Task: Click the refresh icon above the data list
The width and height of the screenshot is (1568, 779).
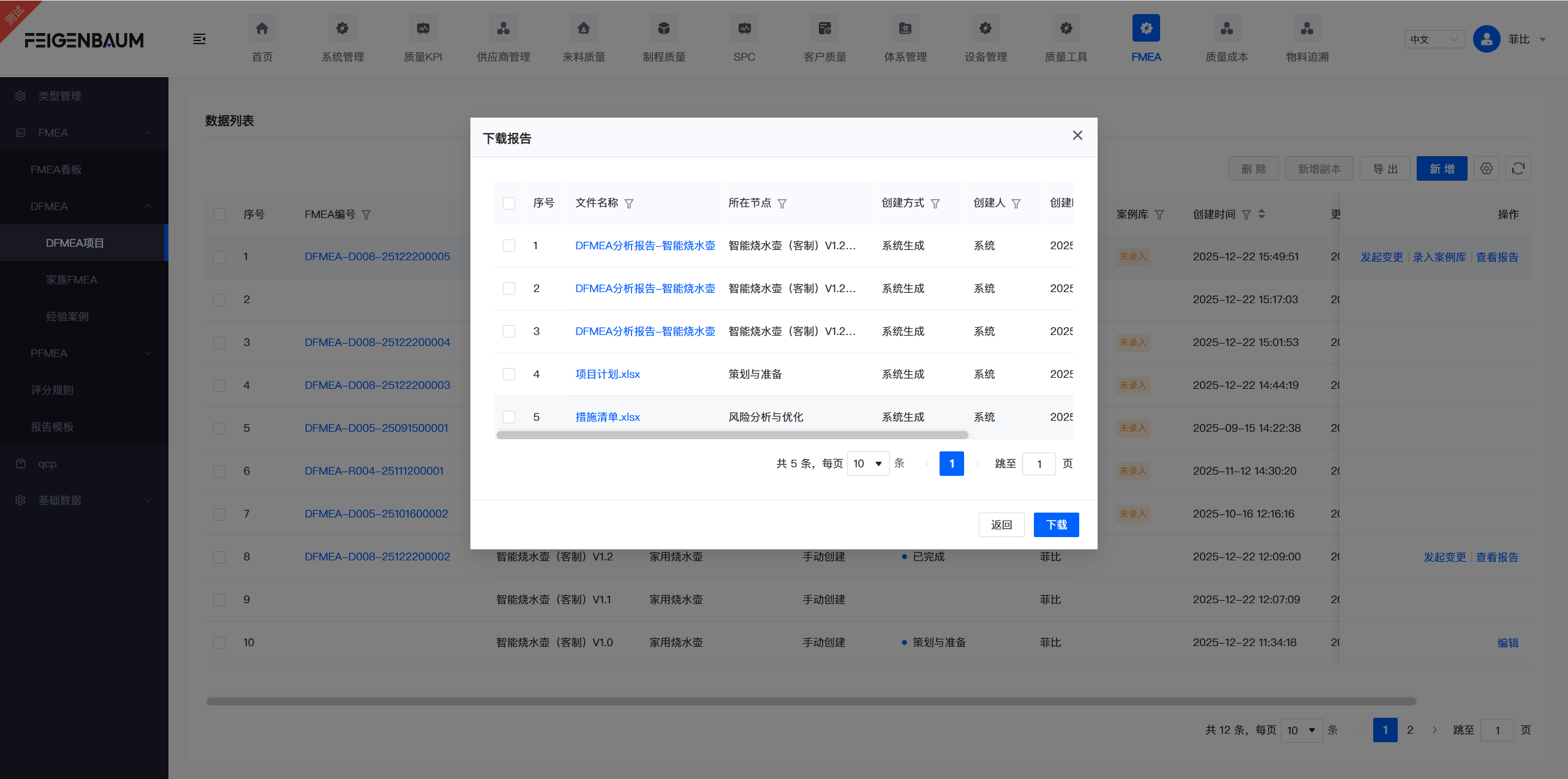Action: [1518, 168]
